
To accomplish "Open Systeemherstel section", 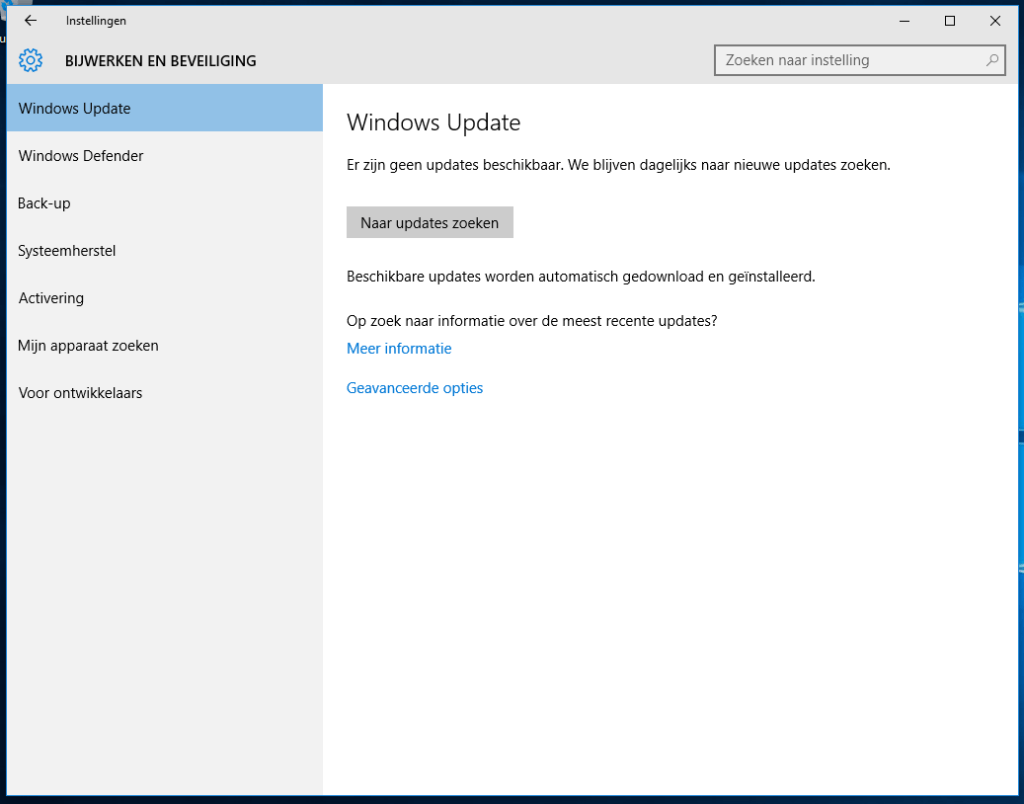I will (165, 251).
